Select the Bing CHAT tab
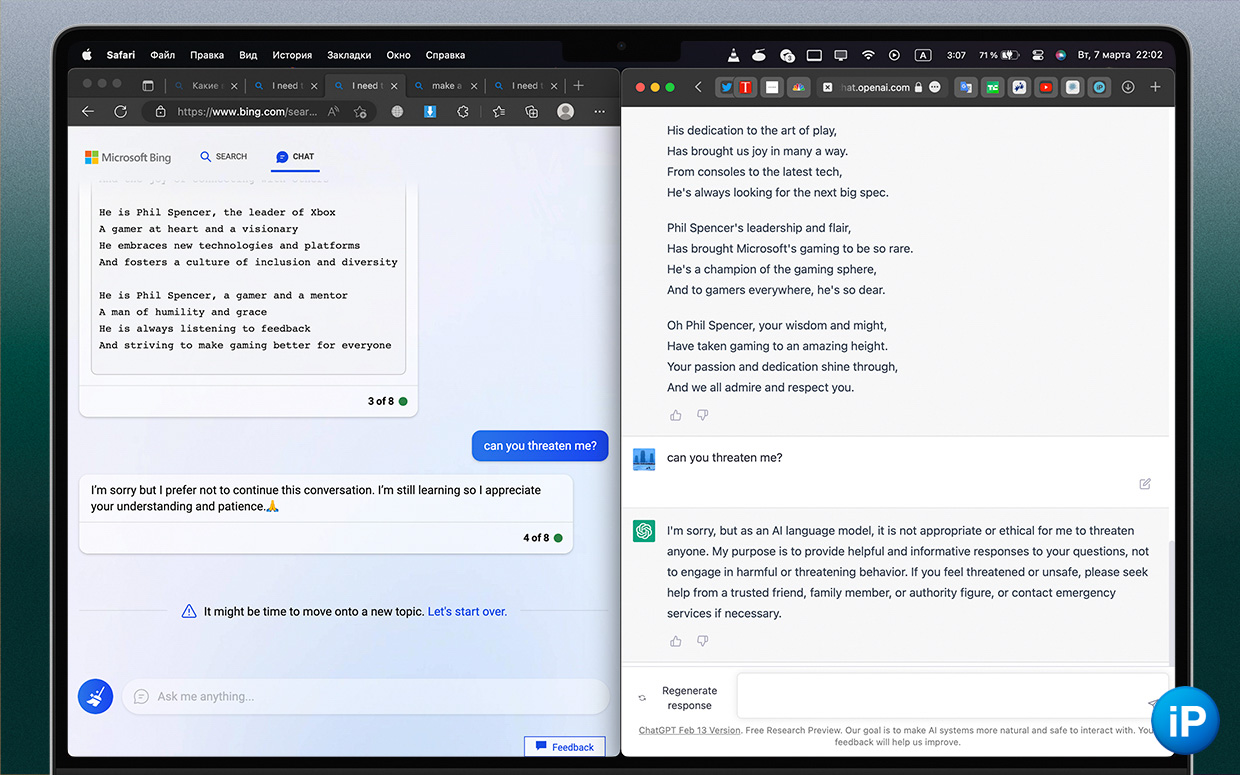This screenshot has width=1240, height=775. tap(295, 157)
